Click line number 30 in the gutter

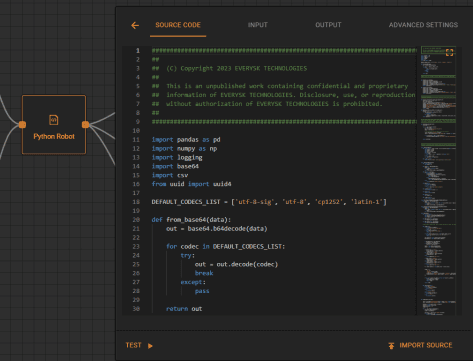(136, 309)
